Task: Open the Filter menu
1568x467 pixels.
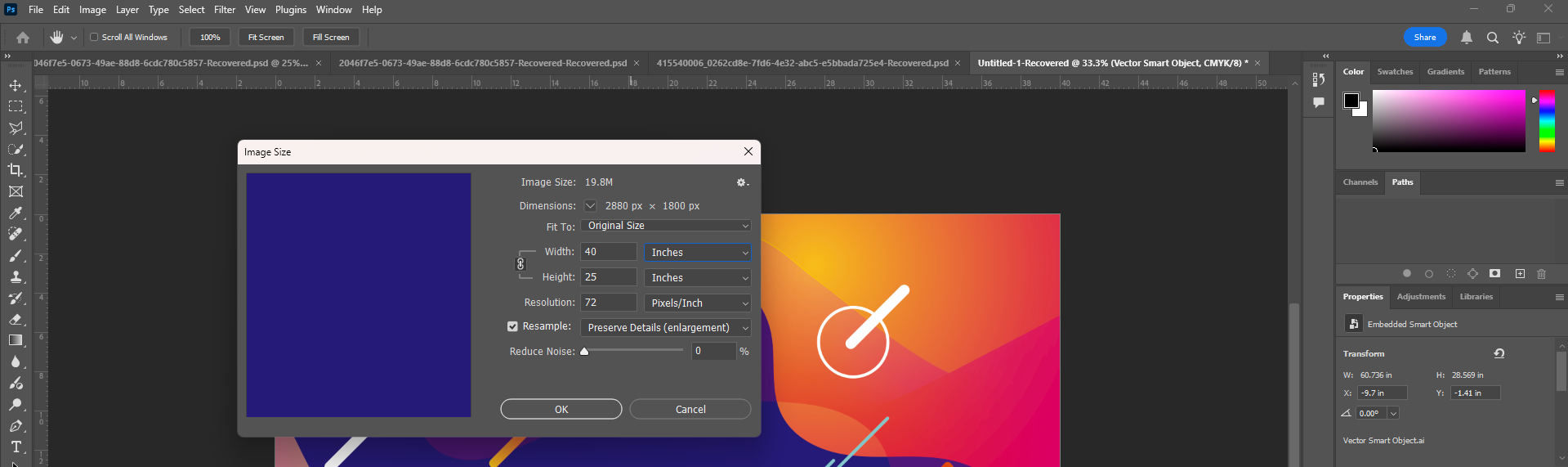Action: coord(225,10)
